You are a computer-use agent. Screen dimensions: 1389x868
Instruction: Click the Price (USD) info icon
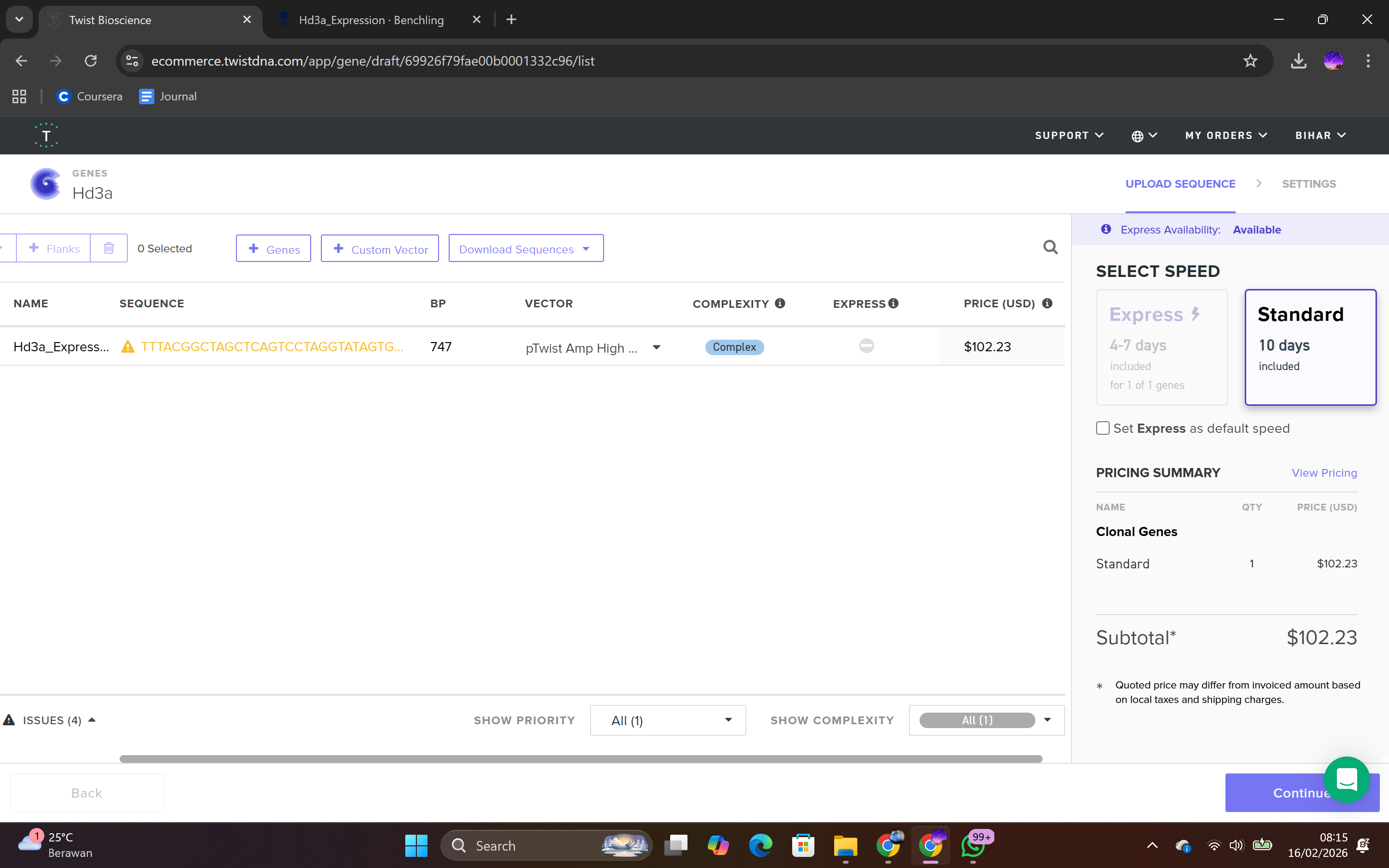click(1047, 303)
